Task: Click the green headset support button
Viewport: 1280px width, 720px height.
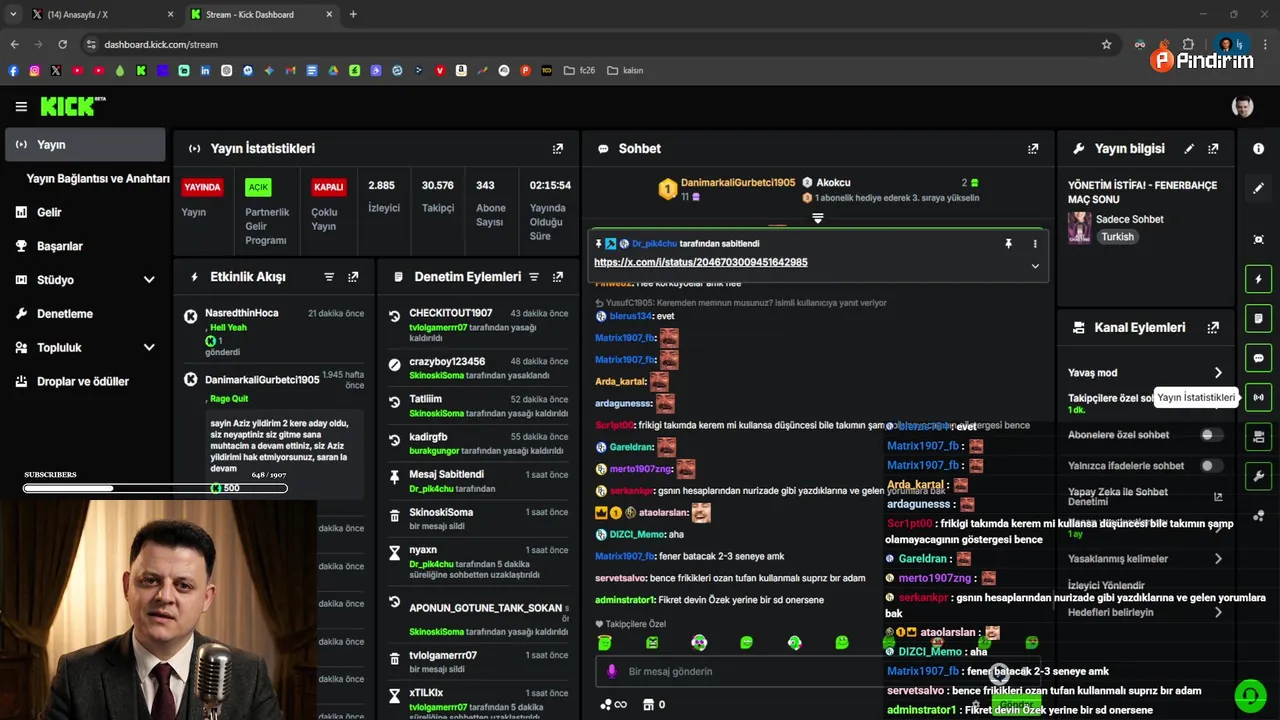Action: 1249,694
